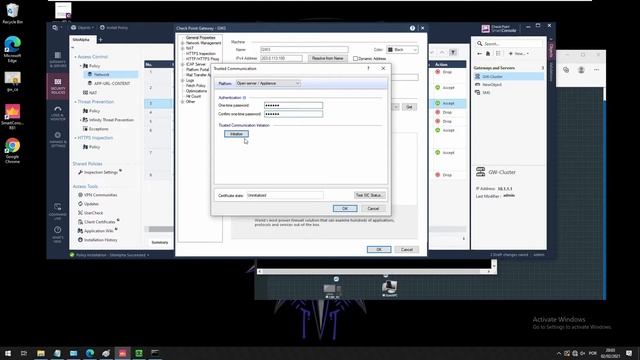Click the back arrow in objects panel
Screen dimensions: 640x360
click(479, 53)
